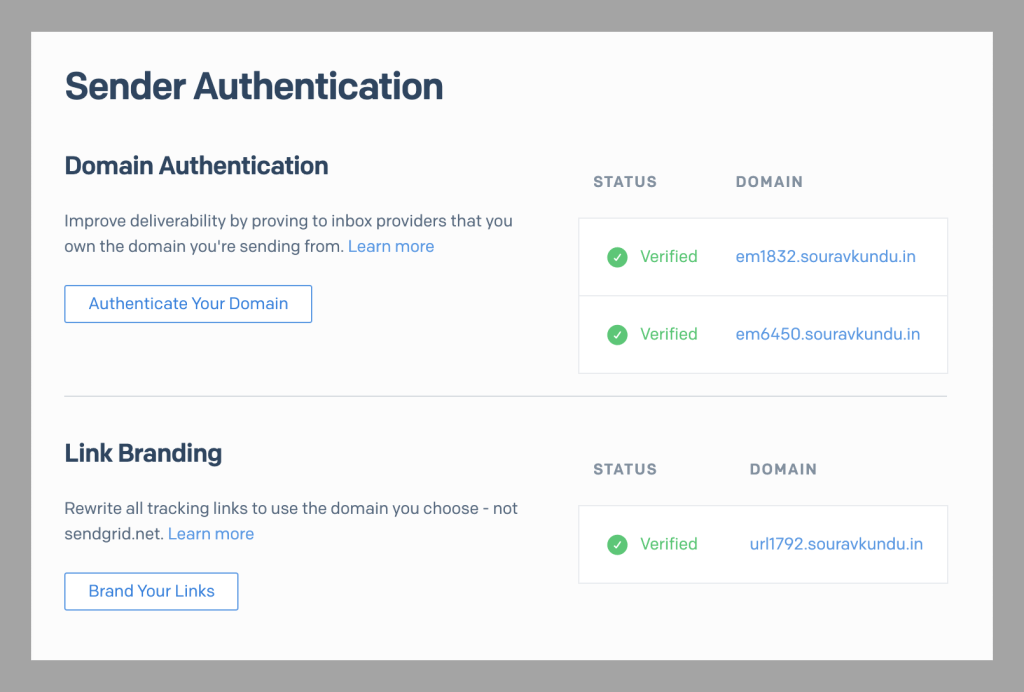The width and height of the screenshot is (1024, 692).
Task: Follow Learn more under Domain Authentication
Action: click(x=391, y=246)
